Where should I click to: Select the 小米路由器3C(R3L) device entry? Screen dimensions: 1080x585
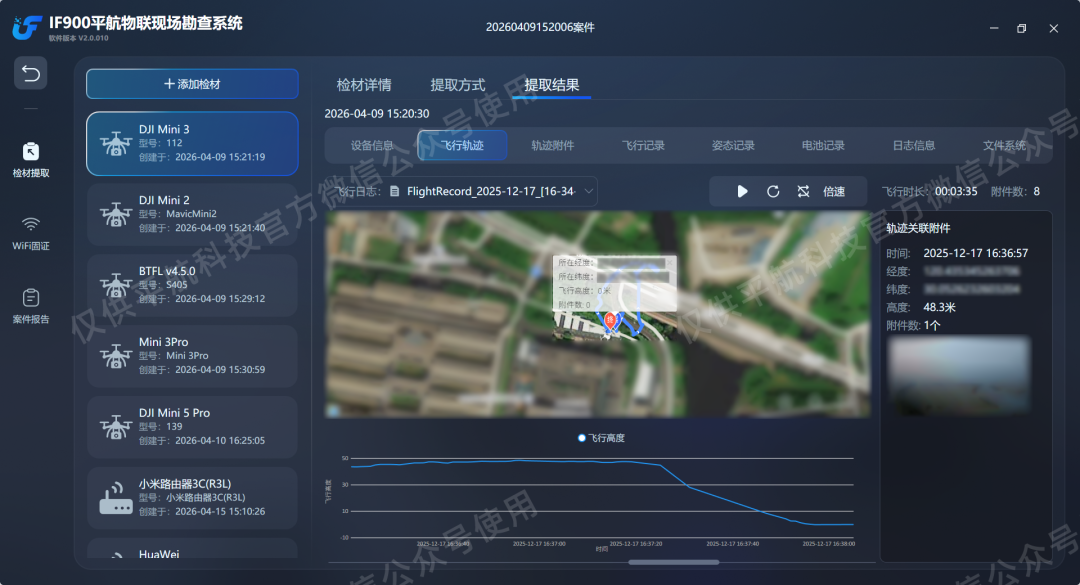coord(192,498)
